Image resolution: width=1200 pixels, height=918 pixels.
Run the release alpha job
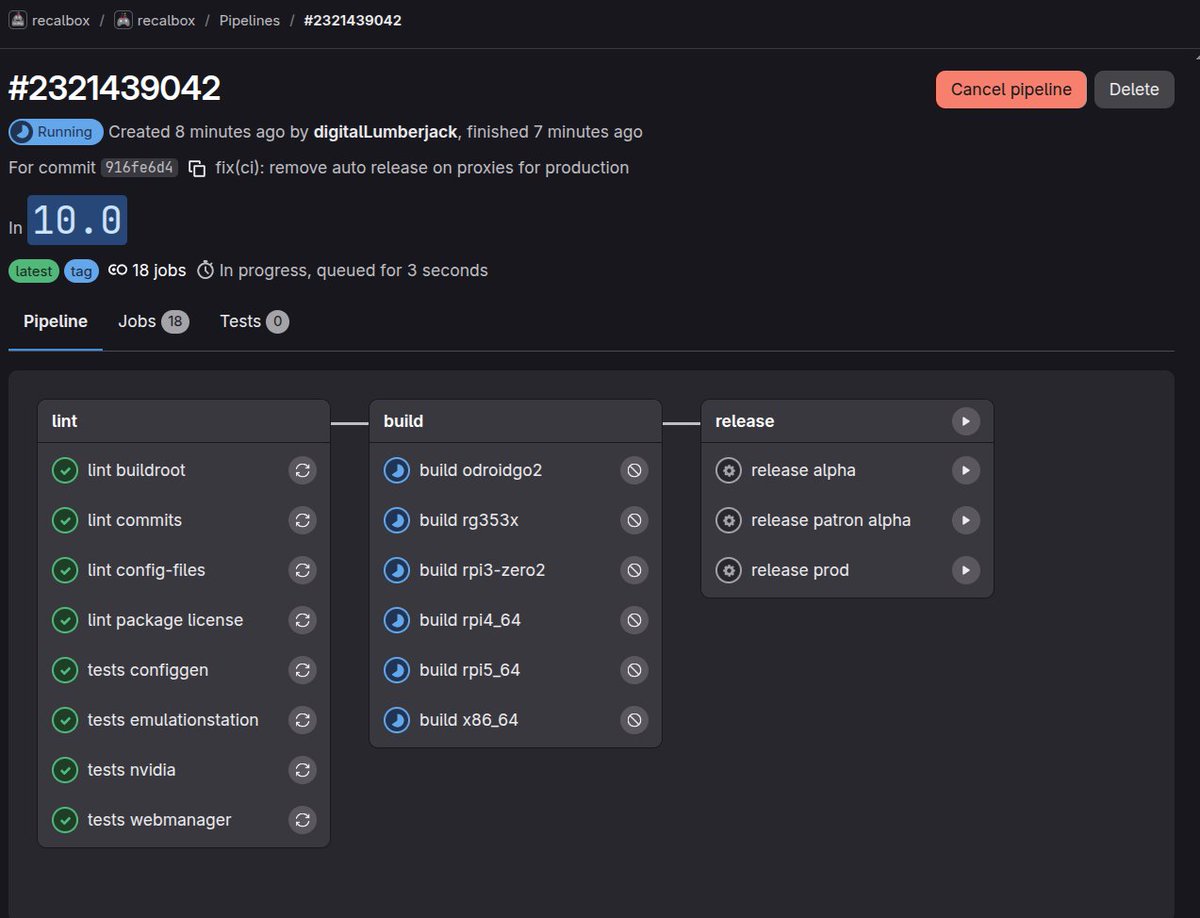(x=966, y=470)
